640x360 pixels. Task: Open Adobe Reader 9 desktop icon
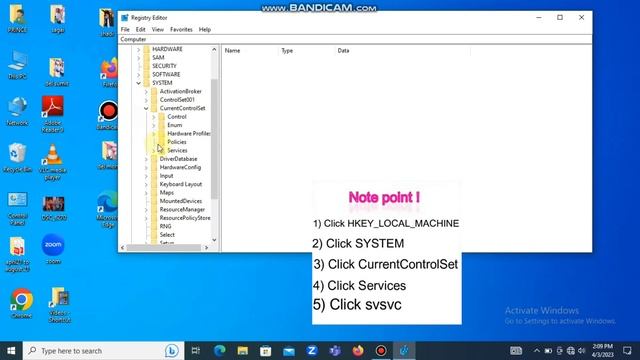coord(53,114)
